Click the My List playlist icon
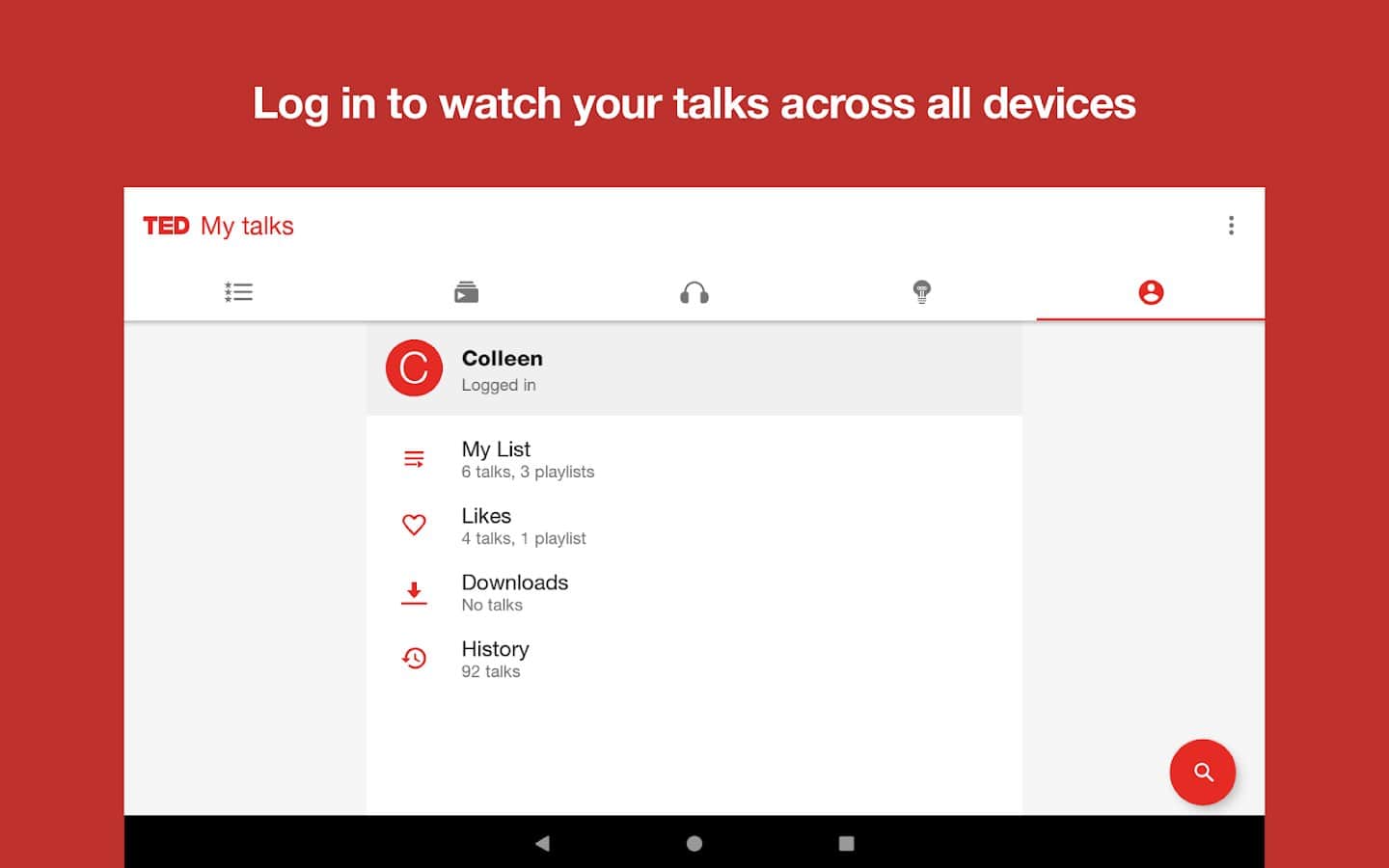The height and width of the screenshot is (868, 1389). tap(414, 459)
